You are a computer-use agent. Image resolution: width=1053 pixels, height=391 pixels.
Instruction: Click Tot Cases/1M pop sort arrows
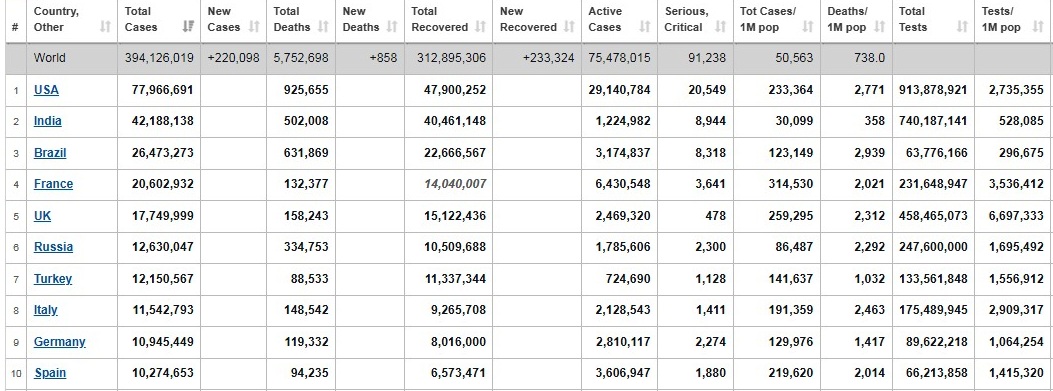point(808,27)
